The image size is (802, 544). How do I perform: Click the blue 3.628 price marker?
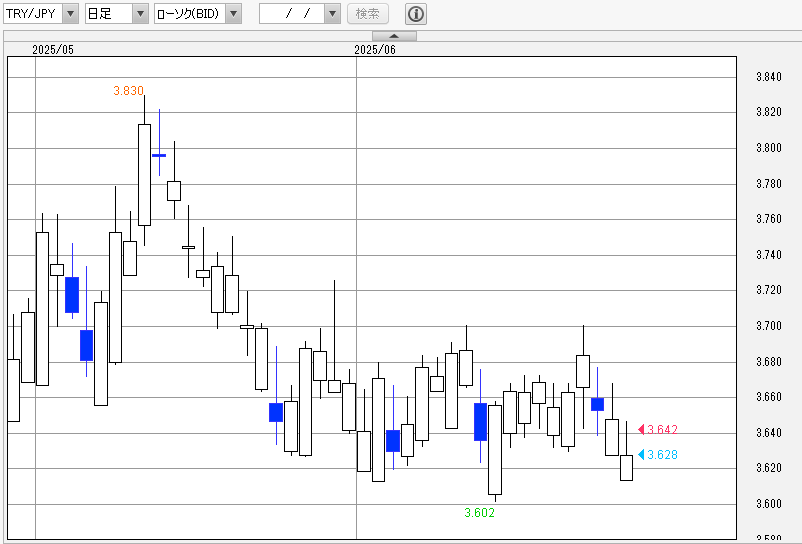[658, 455]
